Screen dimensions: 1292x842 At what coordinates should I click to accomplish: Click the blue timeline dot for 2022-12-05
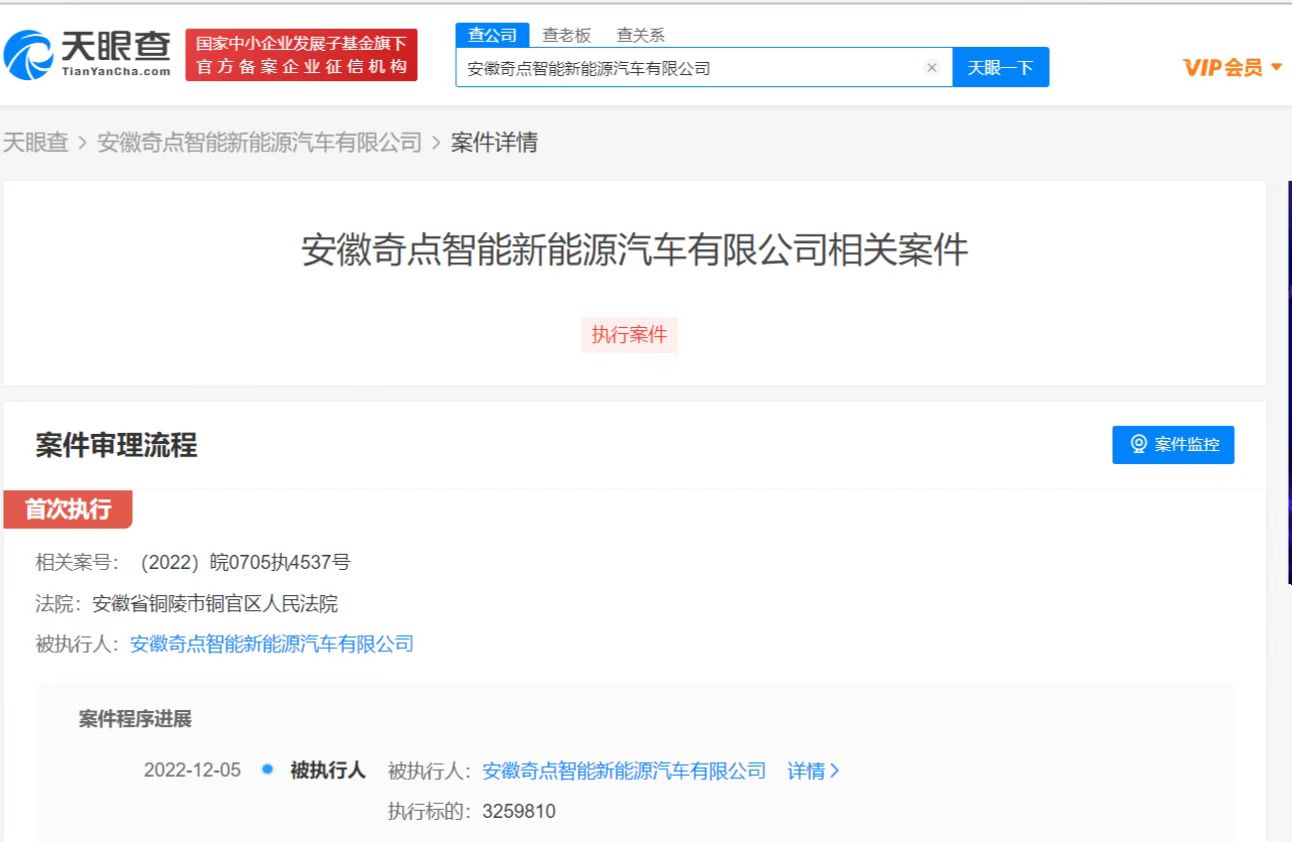tap(267, 770)
